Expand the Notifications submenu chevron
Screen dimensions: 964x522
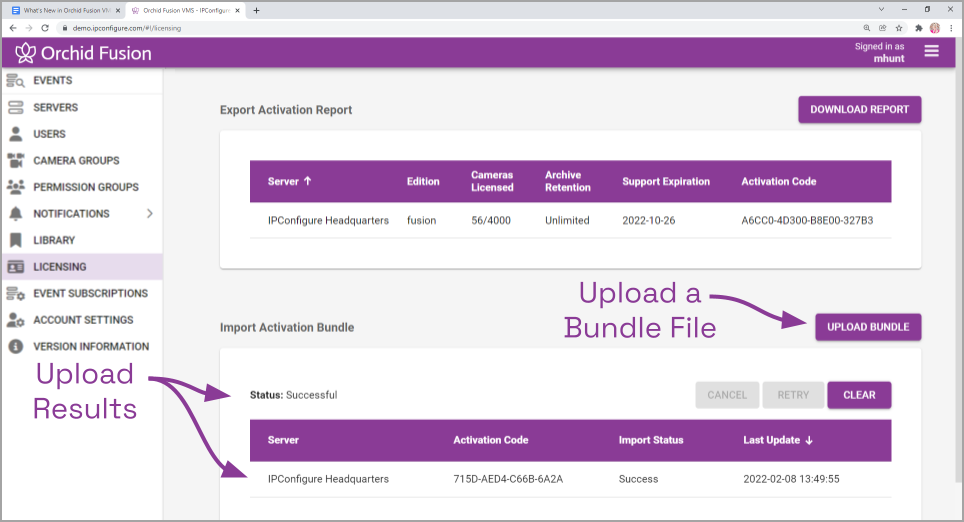coord(149,213)
